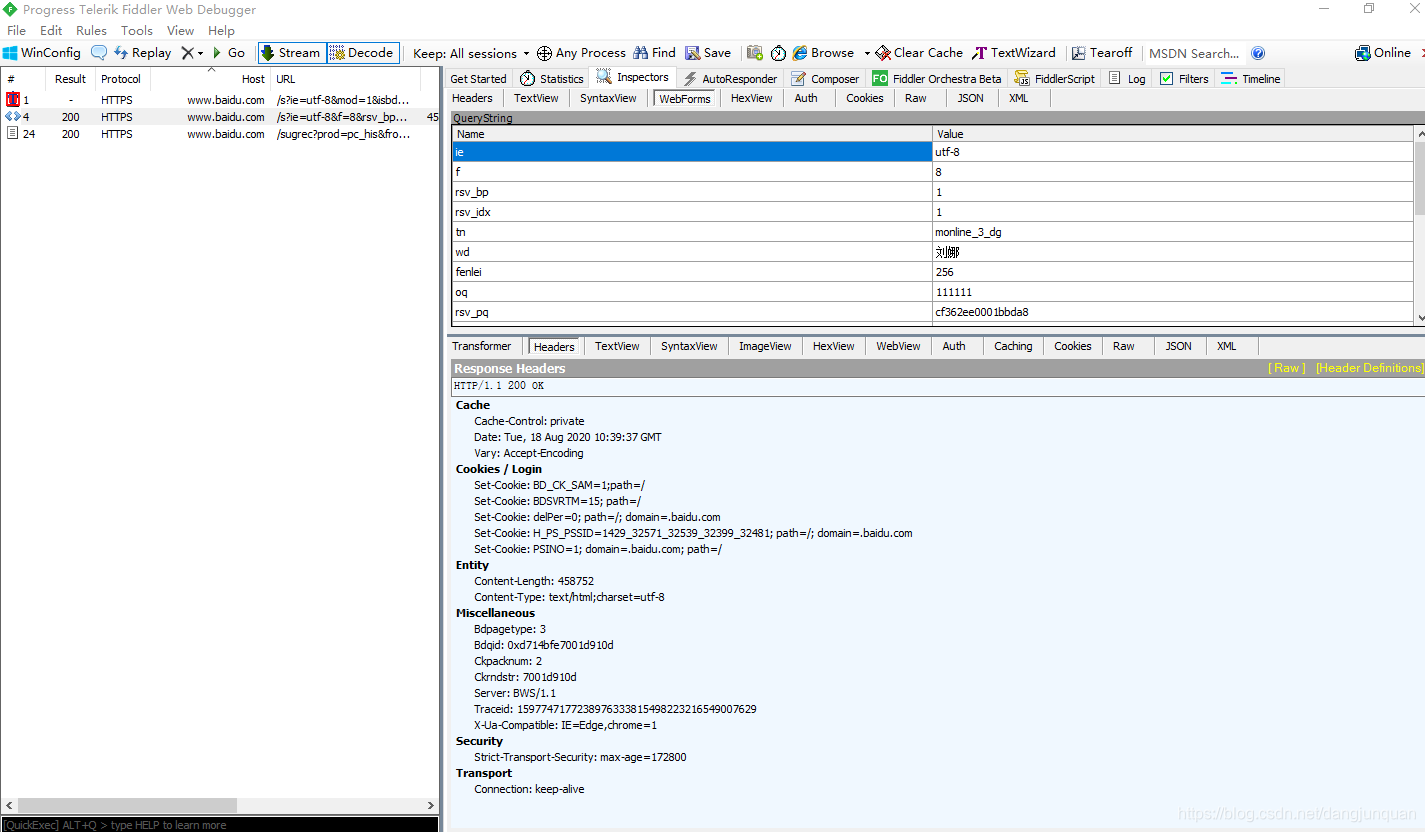Open the Composer tab
This screenshot has height=832, width=1425.
pos(825,79)
